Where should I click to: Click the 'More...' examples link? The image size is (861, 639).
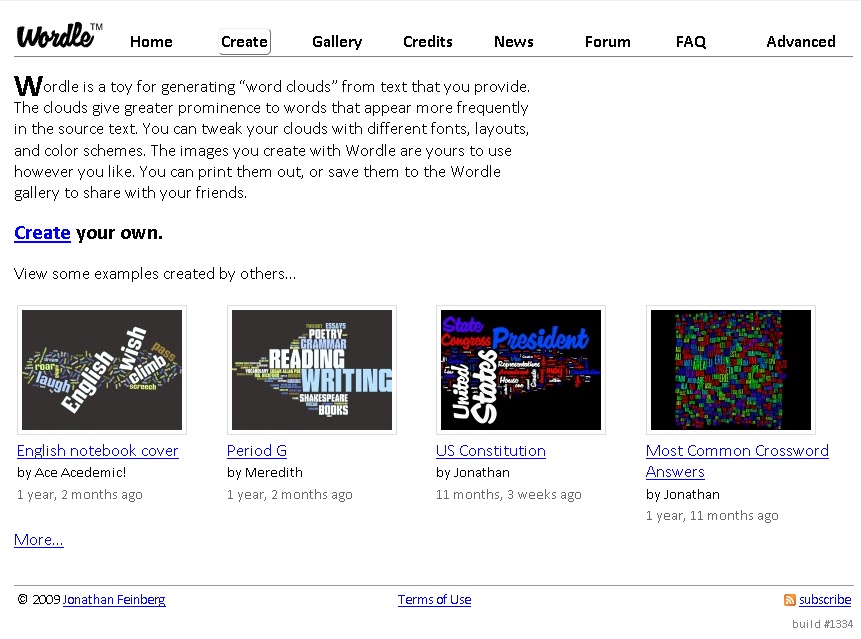(39, 540)
